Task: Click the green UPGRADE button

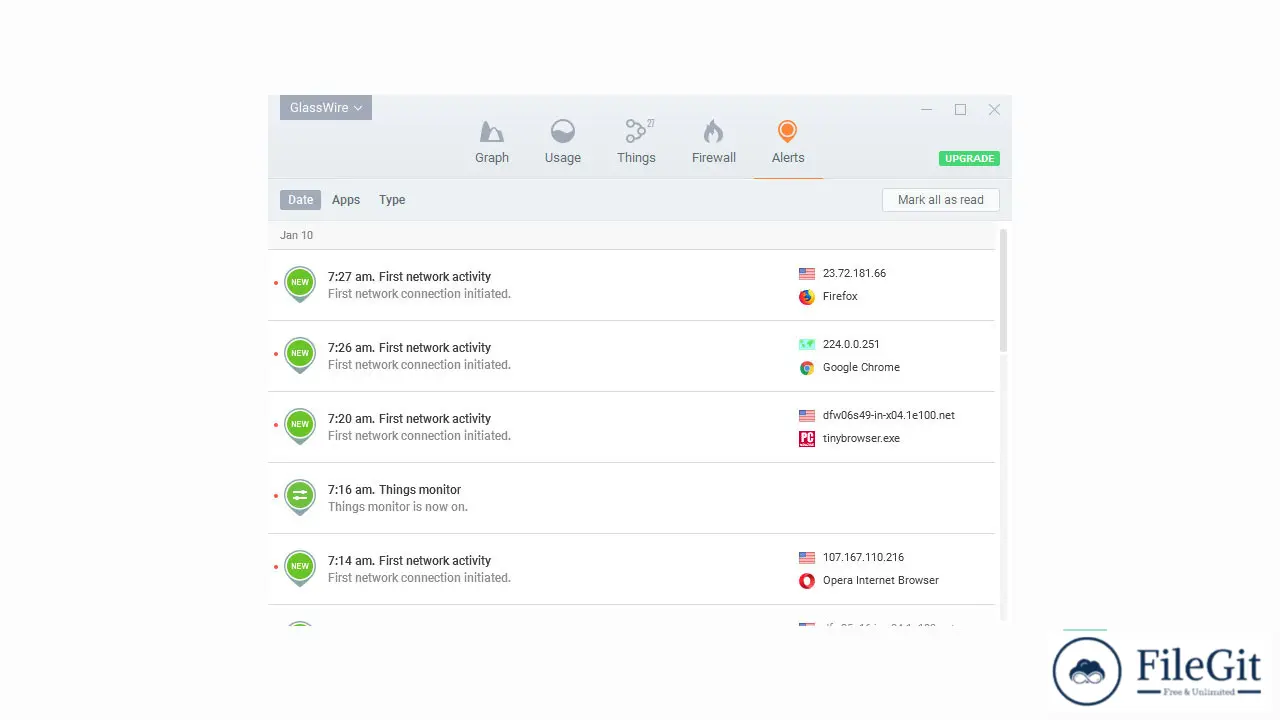Action: (x=969, y=158)
